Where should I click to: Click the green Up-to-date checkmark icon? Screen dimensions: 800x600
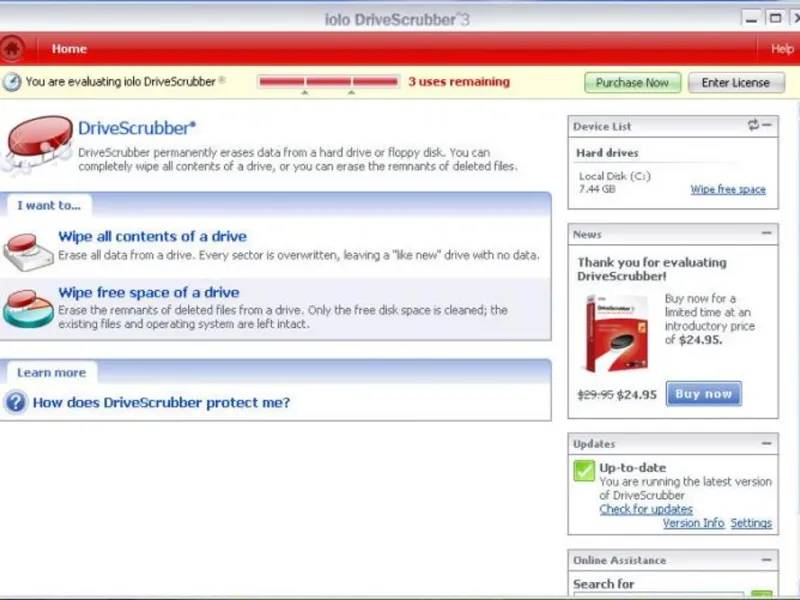click(584, 470)
